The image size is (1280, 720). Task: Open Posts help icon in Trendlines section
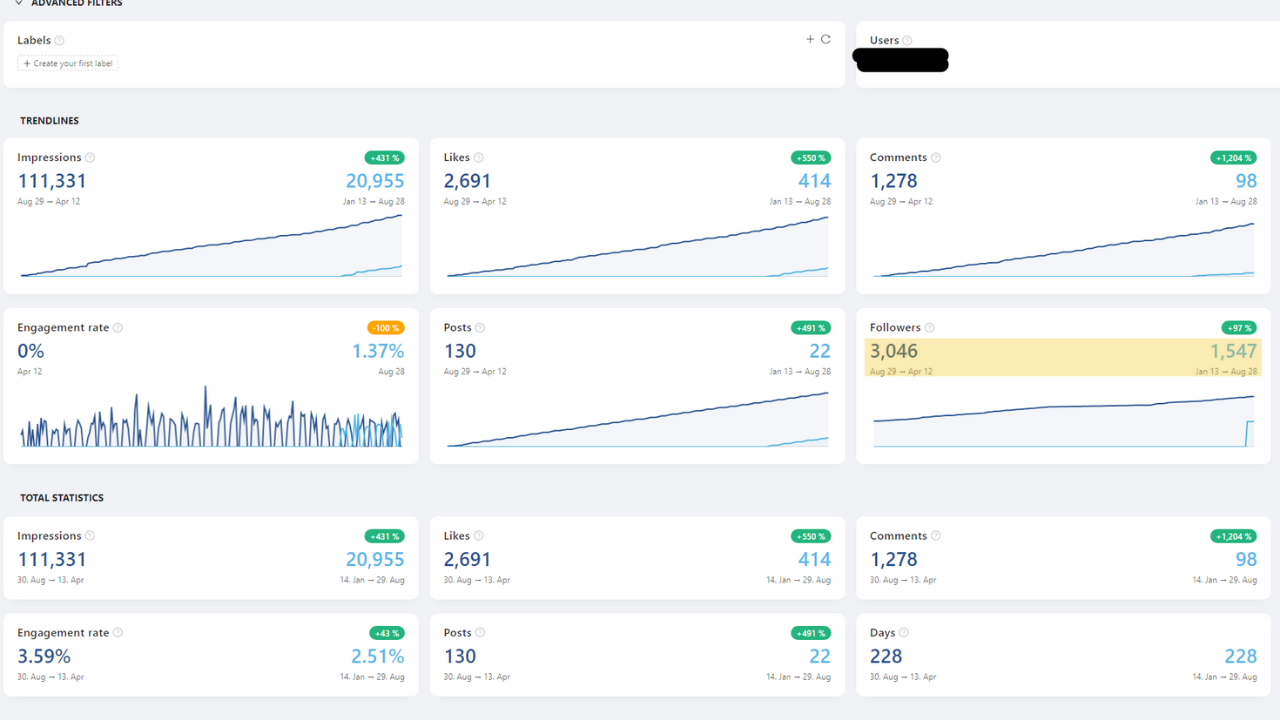point(480,328)
